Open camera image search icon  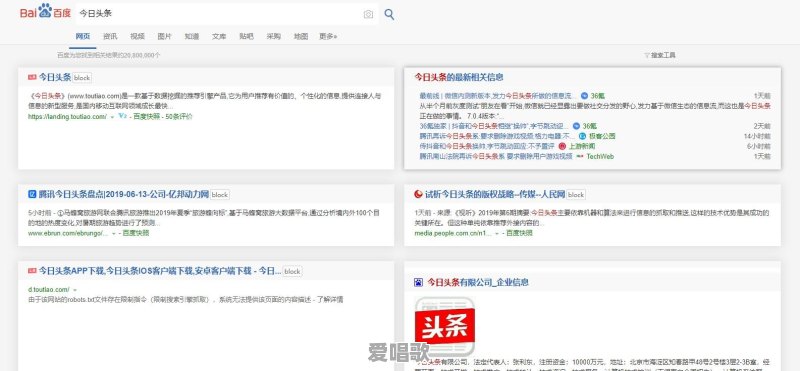click(368, 14)
